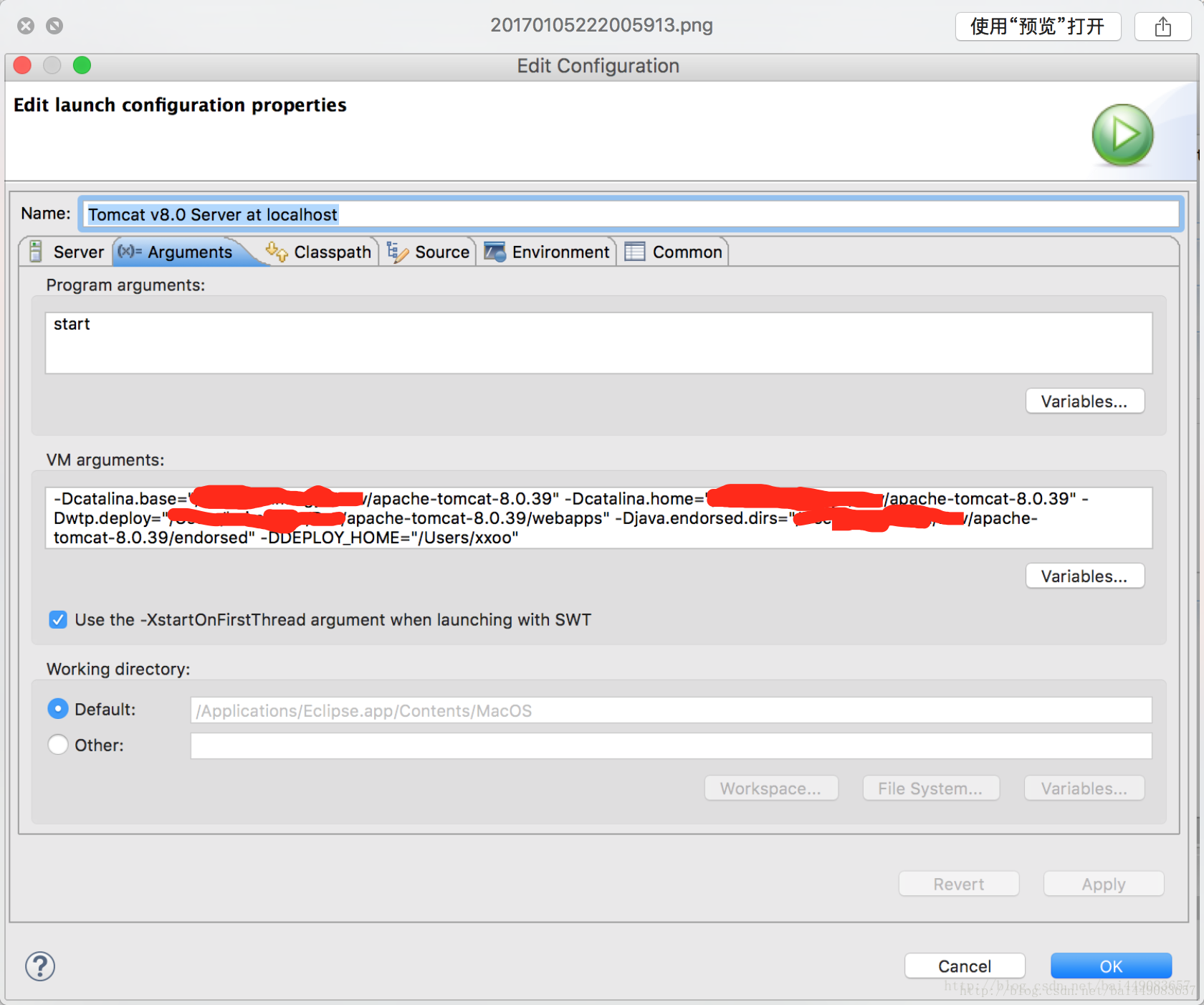Viewport: 1204px width, 1005px height.
Task: Open help via question mark icon
Action: [x=40, y=966]
